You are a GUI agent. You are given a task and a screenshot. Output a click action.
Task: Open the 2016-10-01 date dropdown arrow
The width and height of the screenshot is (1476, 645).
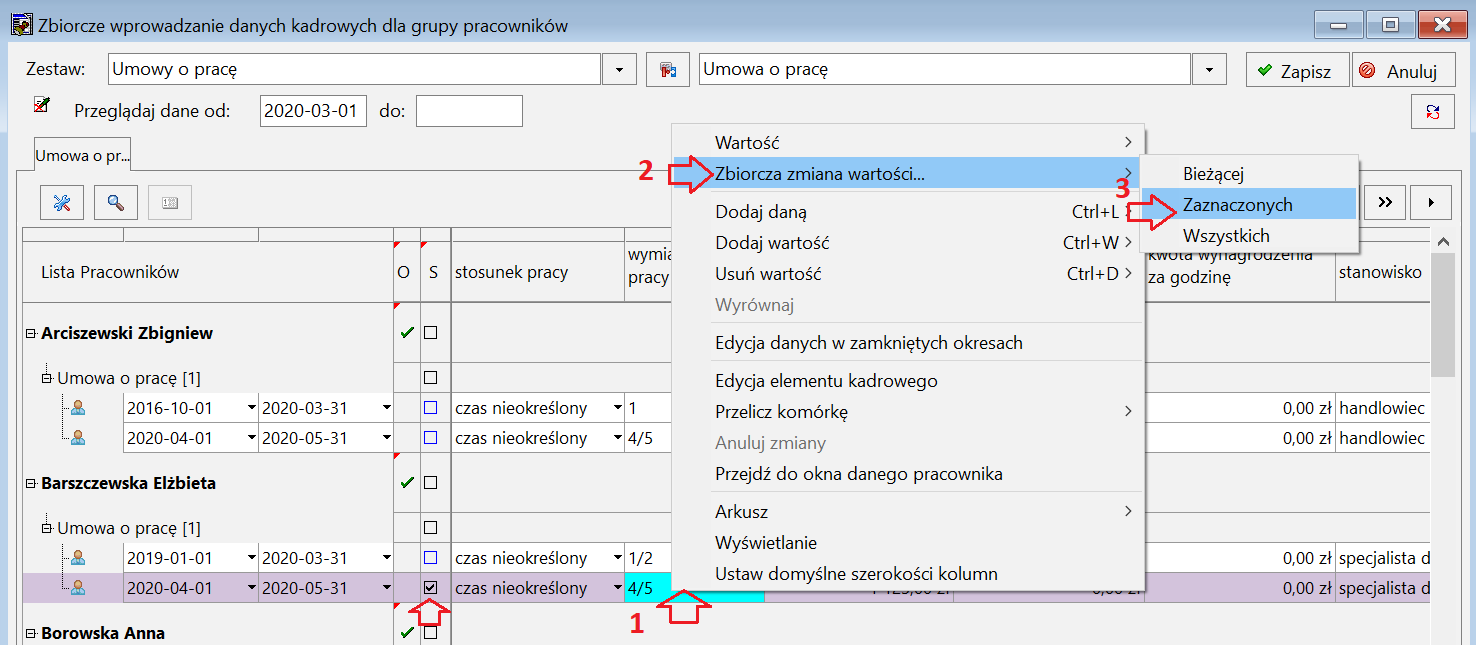[249, 408]
